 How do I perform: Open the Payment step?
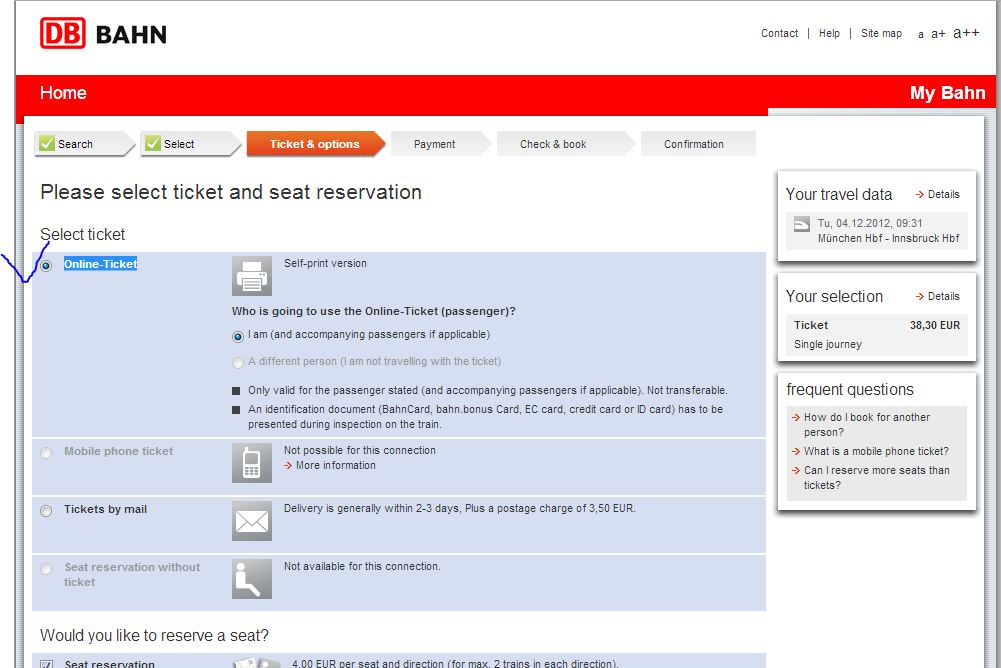pyautogui.click(x=440, y=144)
